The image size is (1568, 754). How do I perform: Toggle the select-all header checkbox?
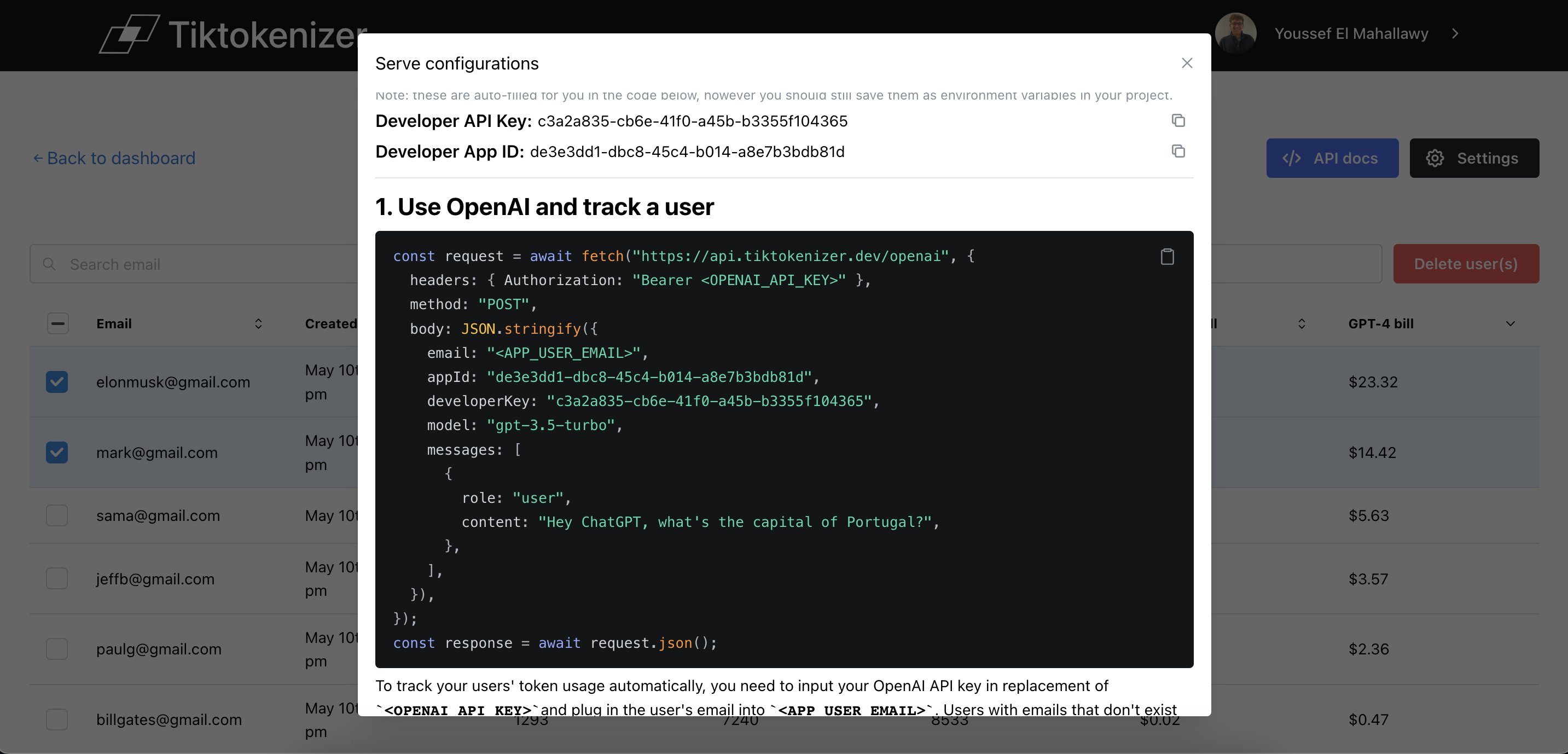pos(58,324)
